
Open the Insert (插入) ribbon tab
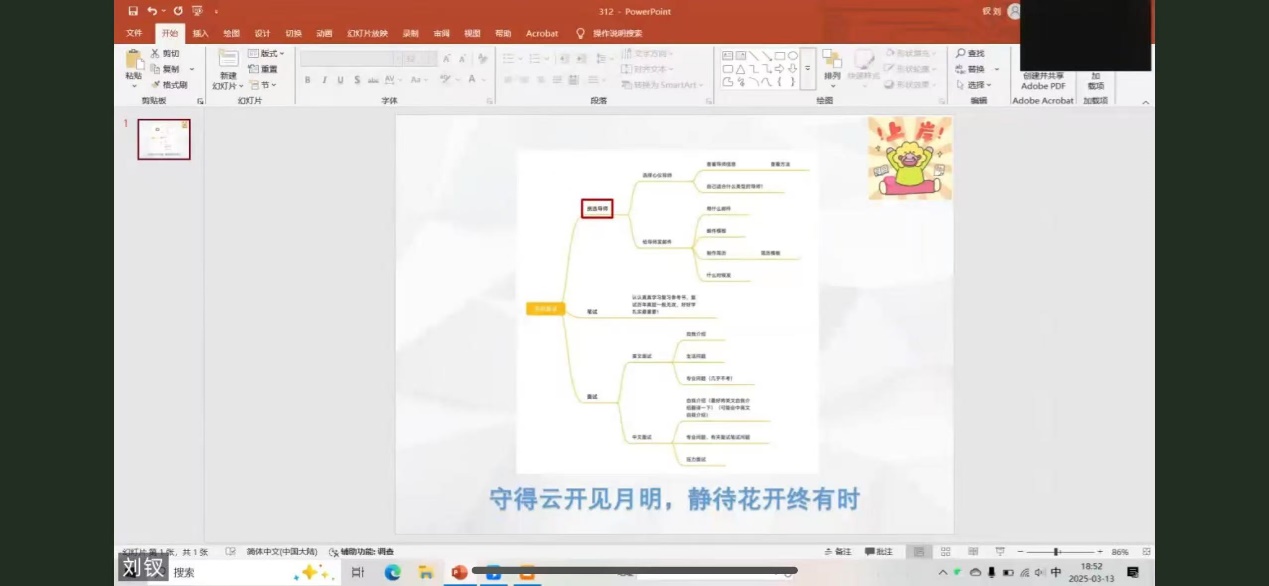(x=200, y=33)
